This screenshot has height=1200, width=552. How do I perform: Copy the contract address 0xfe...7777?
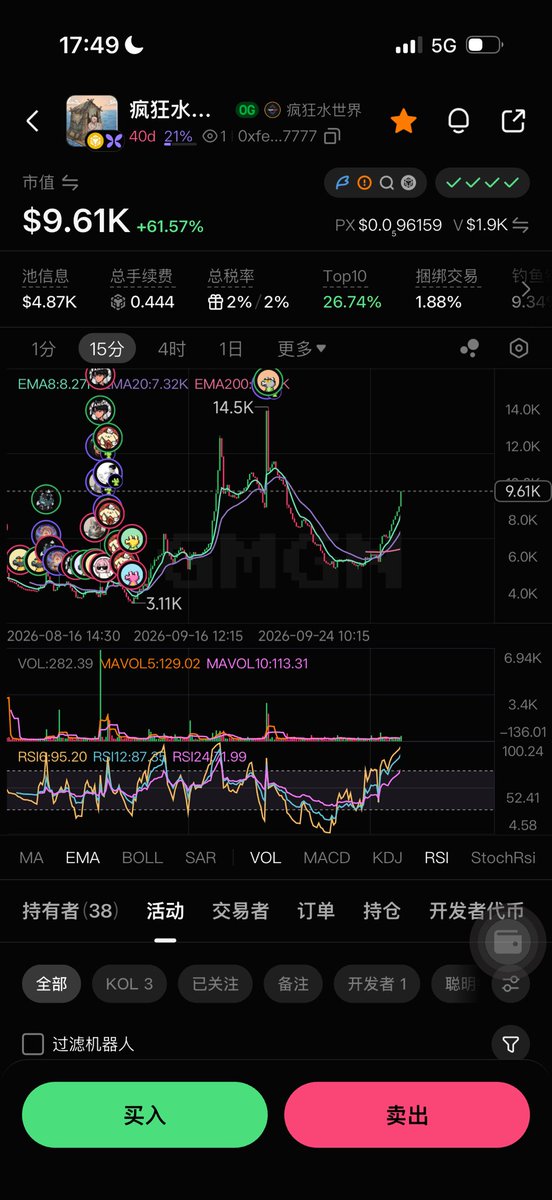pyautogui.click(x=332, y=136)
